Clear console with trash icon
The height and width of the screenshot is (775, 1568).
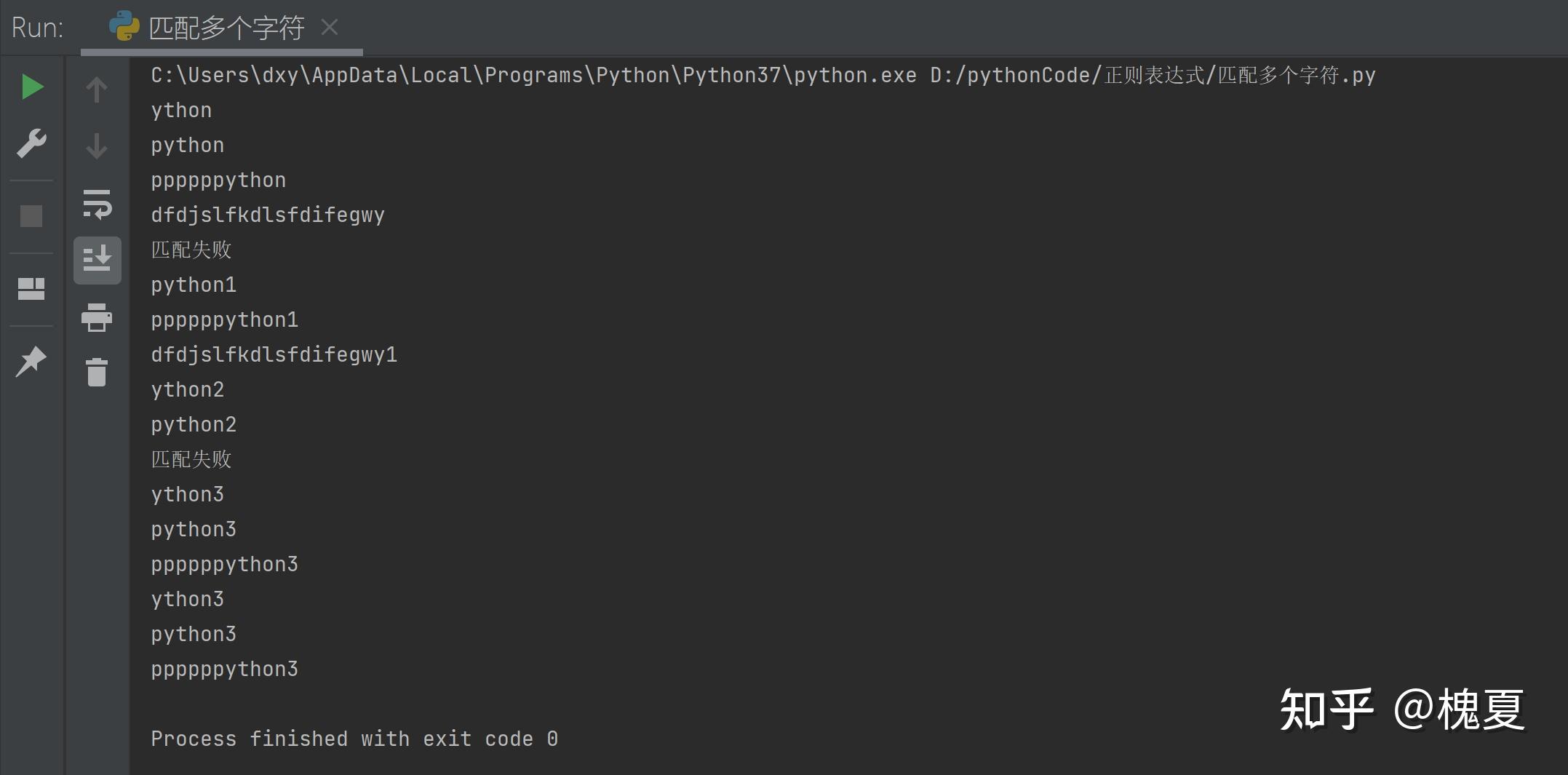[x=97, y=373]
